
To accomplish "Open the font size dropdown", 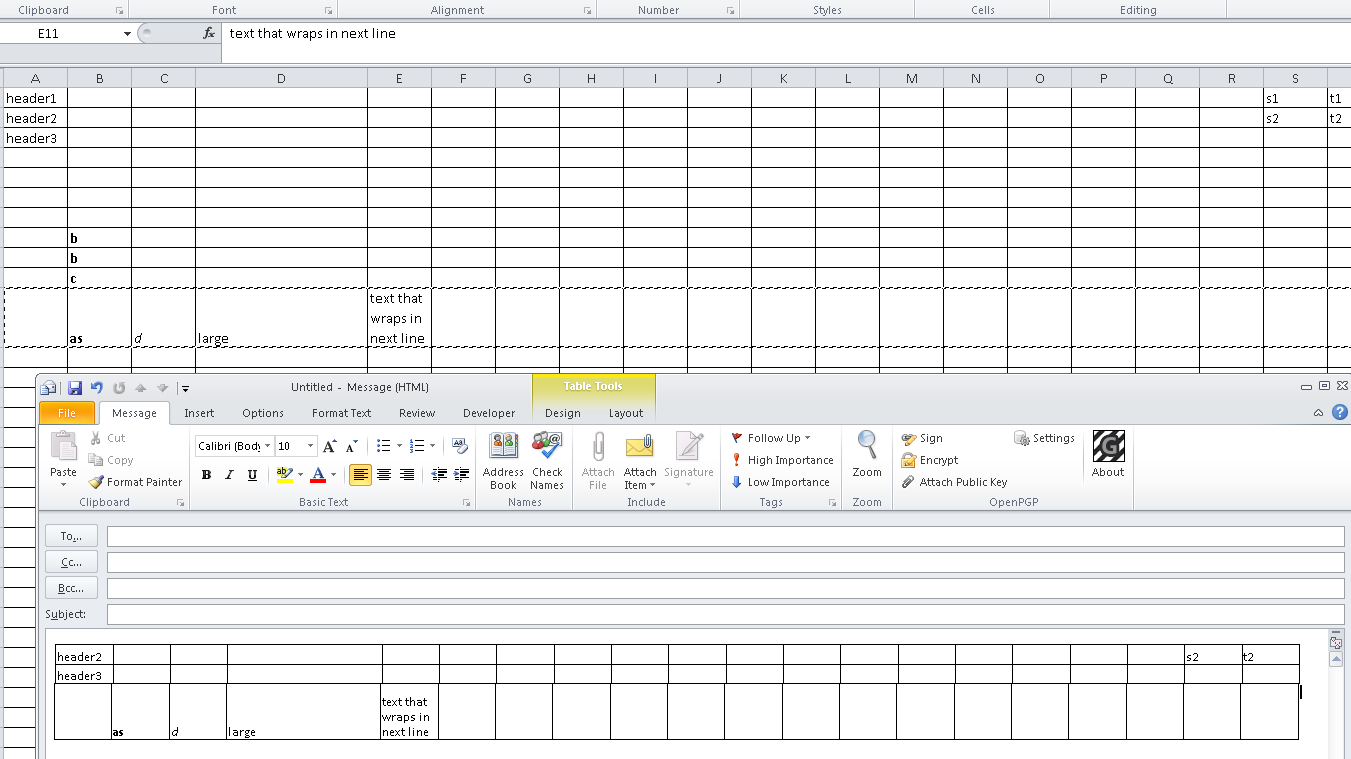I will point(311,446).
